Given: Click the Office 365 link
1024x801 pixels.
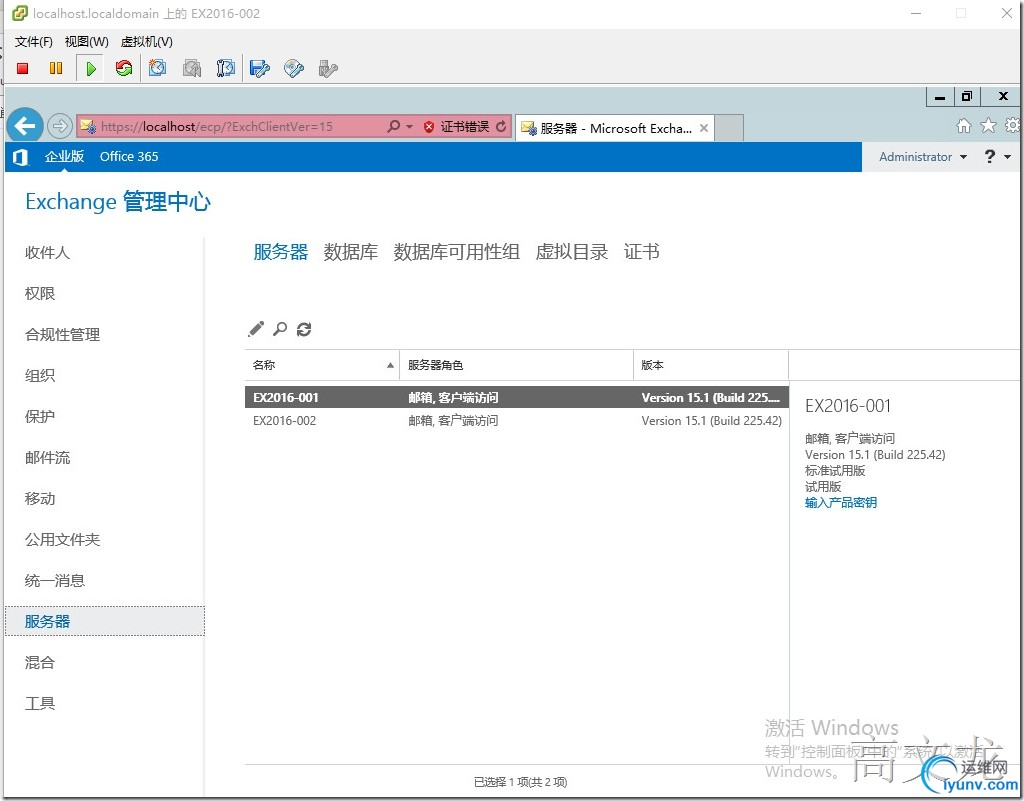Looking at the screenshot, I should pyautogui.click(x=129, y=157).
